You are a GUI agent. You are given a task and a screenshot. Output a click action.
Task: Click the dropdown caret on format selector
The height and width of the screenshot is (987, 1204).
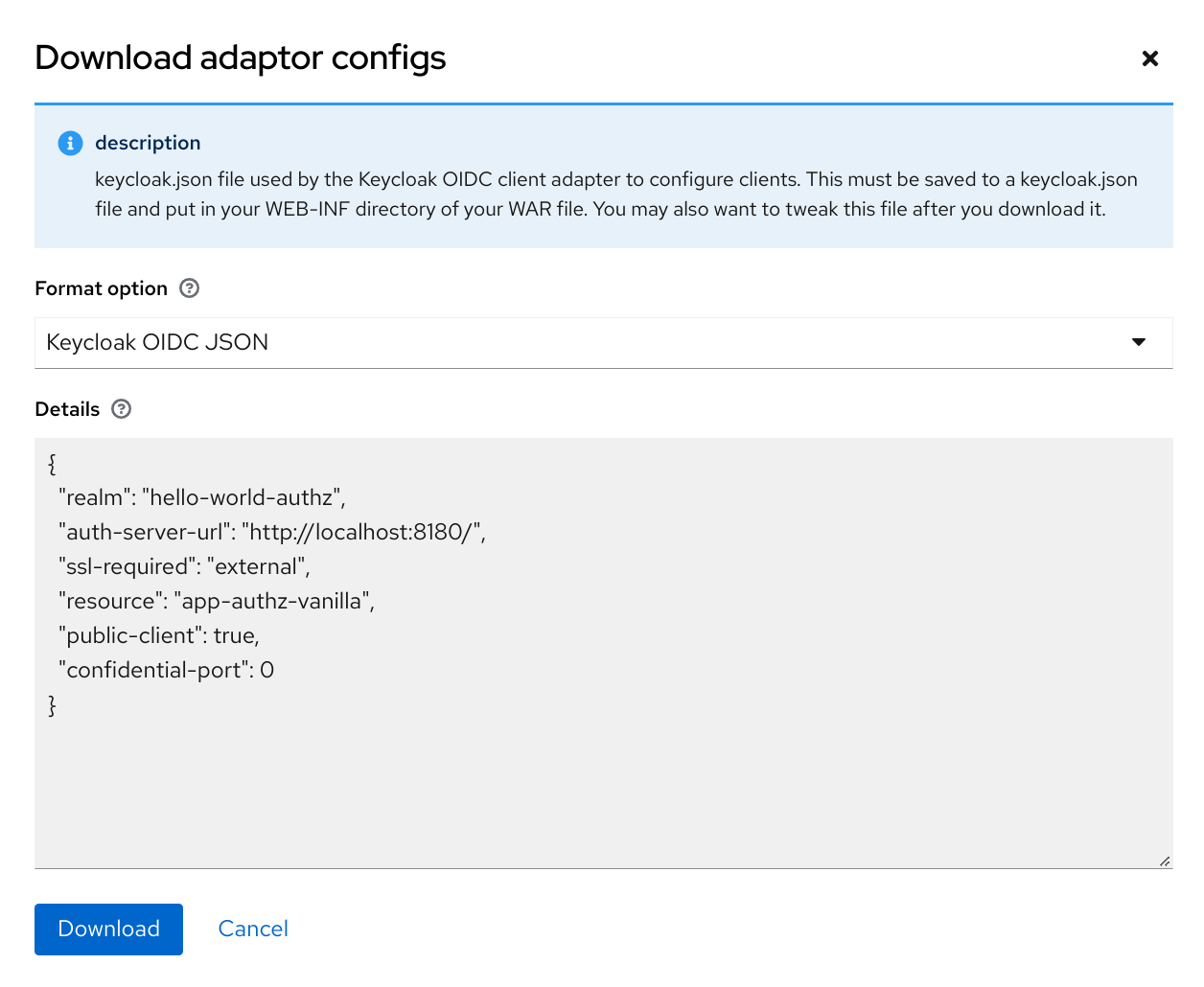tap(1139, 342)
